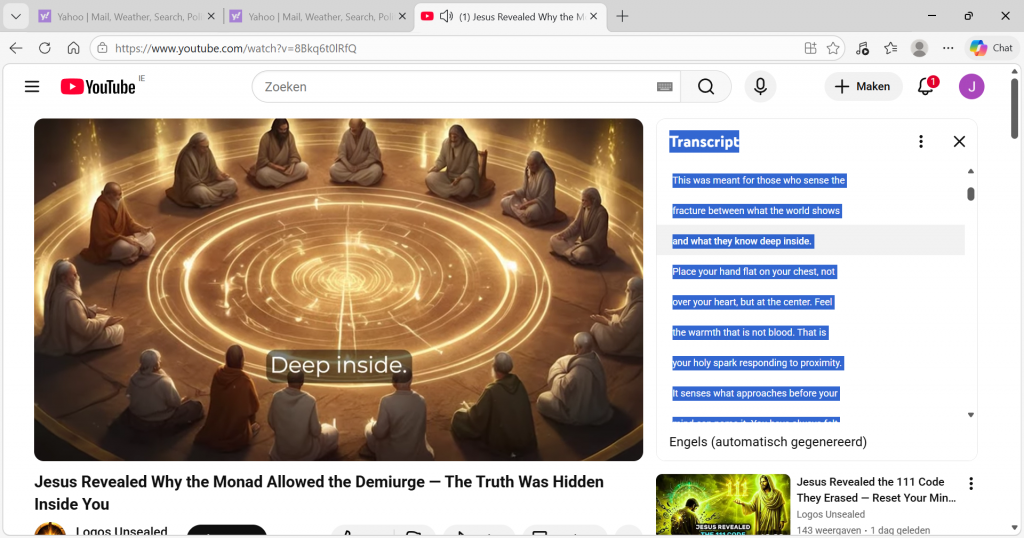Open the Copilot Chat button
This screenshot has height=538, width=1024.
[x=991, y=48]
